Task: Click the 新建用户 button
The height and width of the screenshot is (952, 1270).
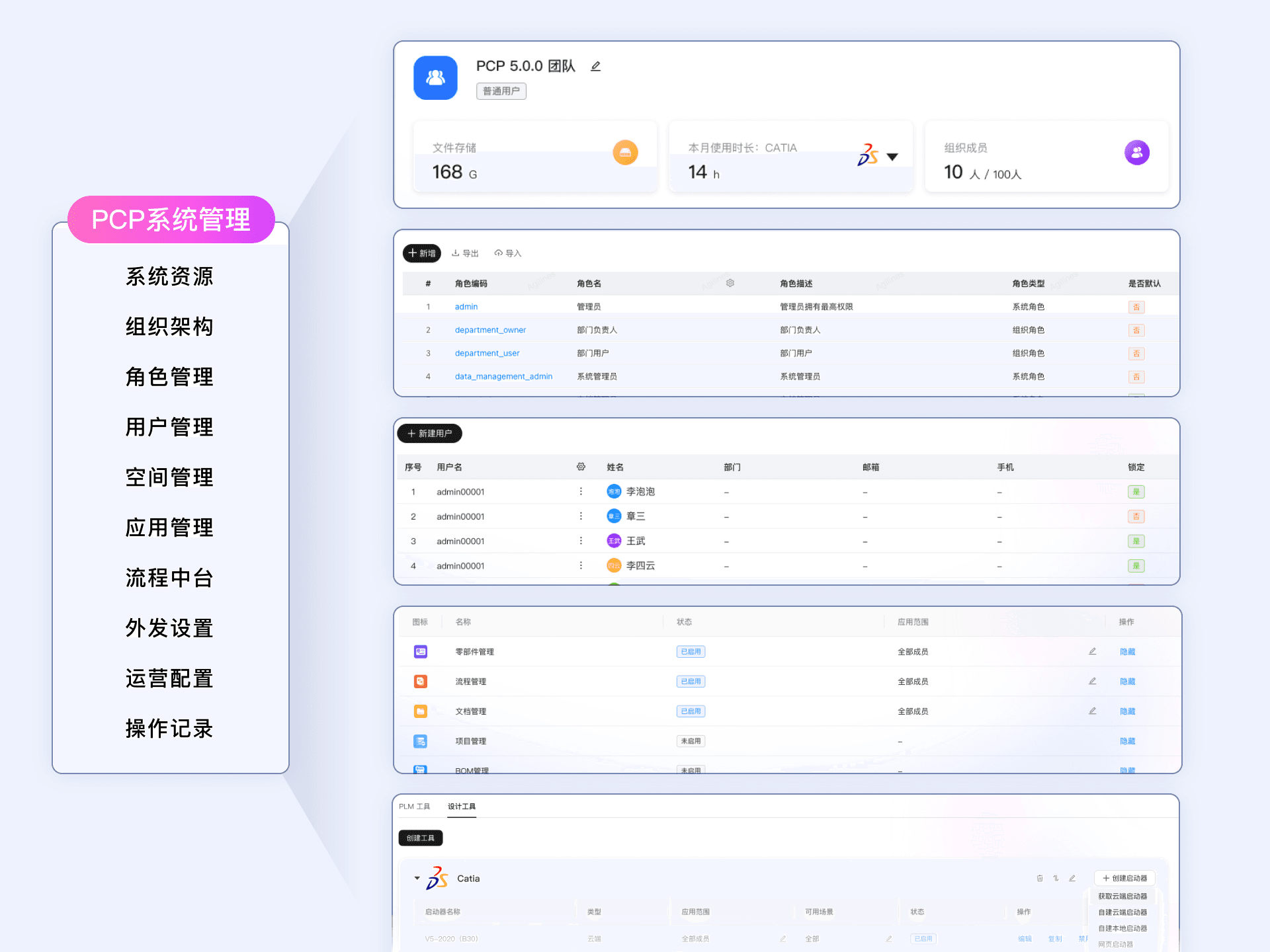Action: (x=429, y=434)
